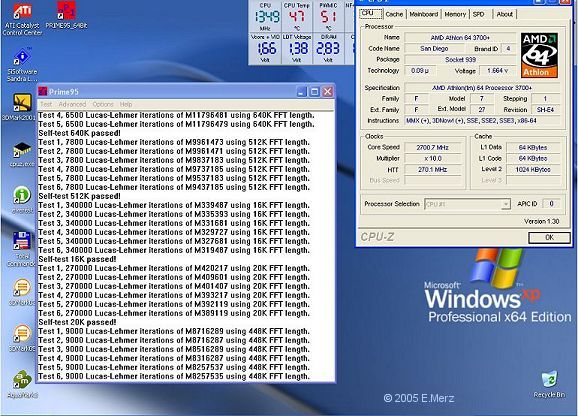Select the Recycle Bin icon
Viewport: 578px width, 416px height.
click(x=549, y=384)
